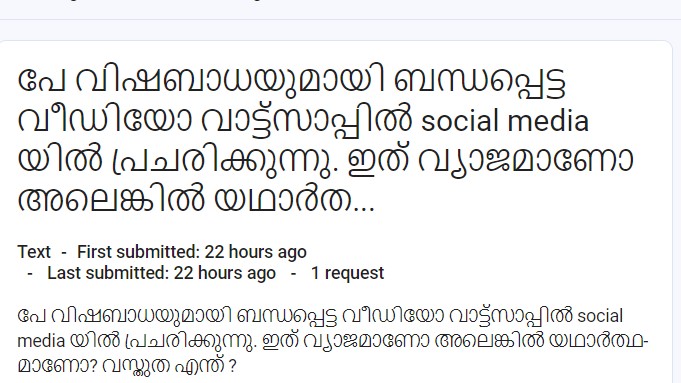Image resolution: width=681 pixels, height=383 pixels.
Task: Click 'First submitted: 22 hours ago' label
Action: 192,252
